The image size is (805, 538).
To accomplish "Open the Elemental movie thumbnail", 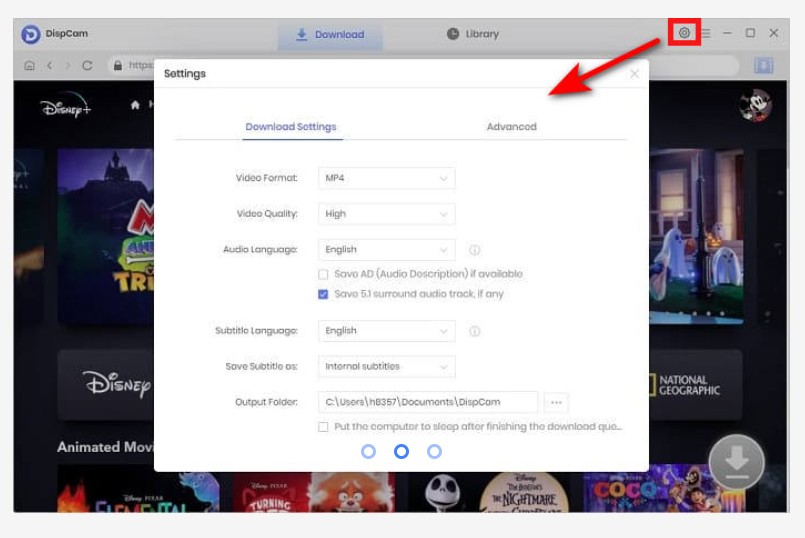I will [x=138, y=490].
